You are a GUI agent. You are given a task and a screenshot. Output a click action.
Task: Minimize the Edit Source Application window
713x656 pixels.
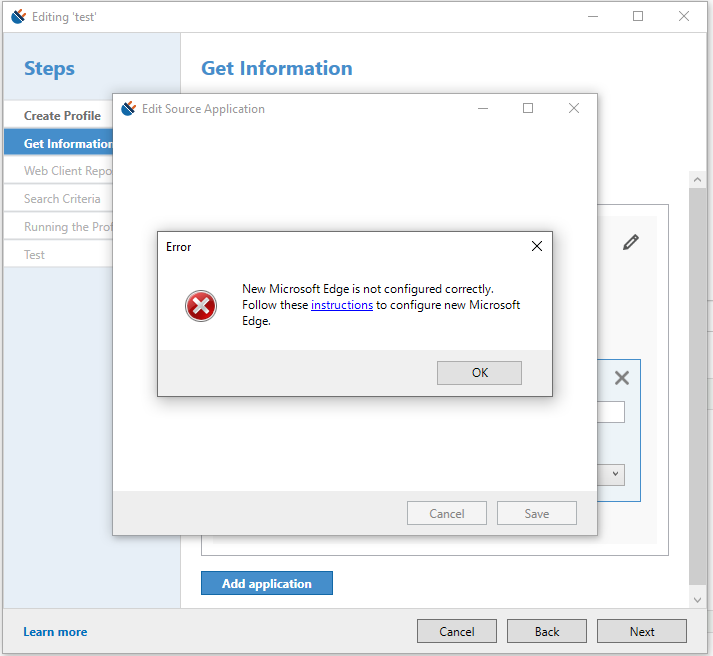click(x=483, y=108)
